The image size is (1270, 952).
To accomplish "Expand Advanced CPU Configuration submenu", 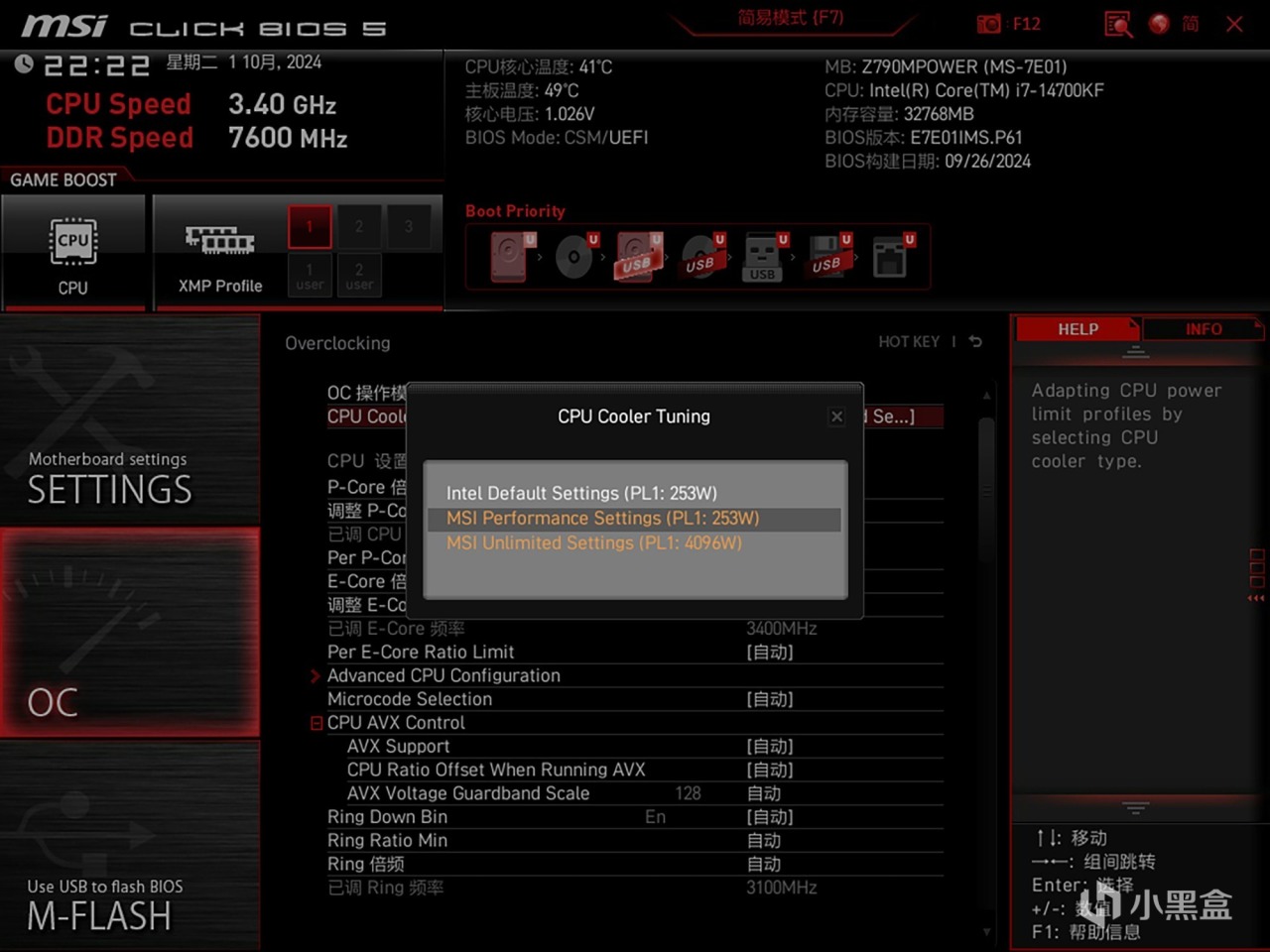I will pyautogui.click(x=444, y=675).
